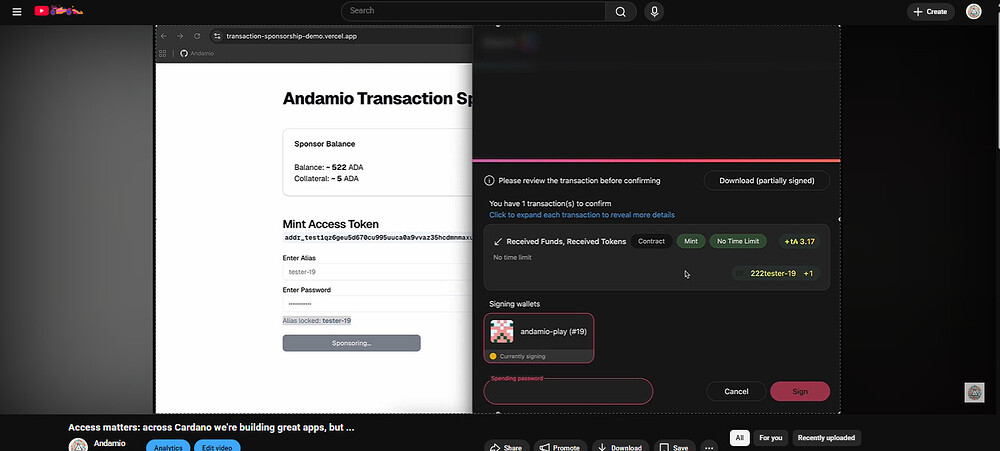The width and height of the screenshot is (1000, 451).
Task: Click the search magnifier button
Action: (621, 11)
